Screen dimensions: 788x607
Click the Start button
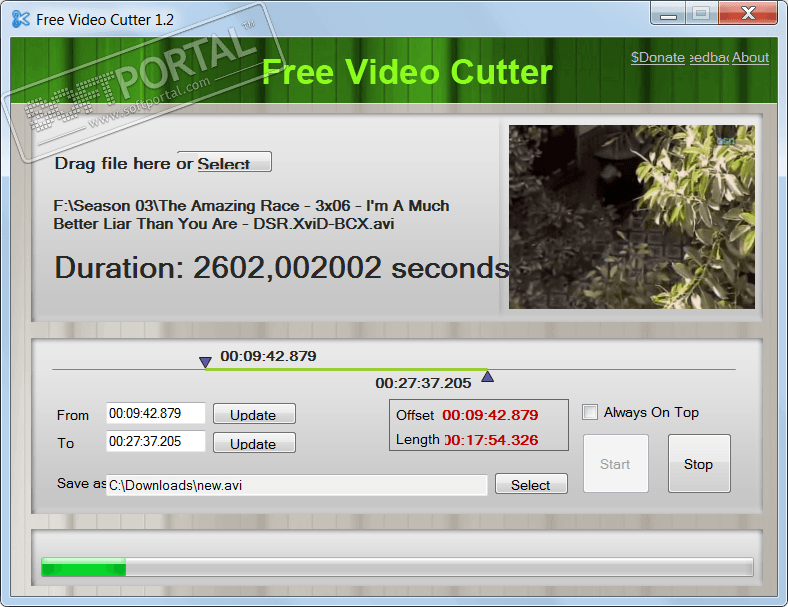(x=616, y=464)
